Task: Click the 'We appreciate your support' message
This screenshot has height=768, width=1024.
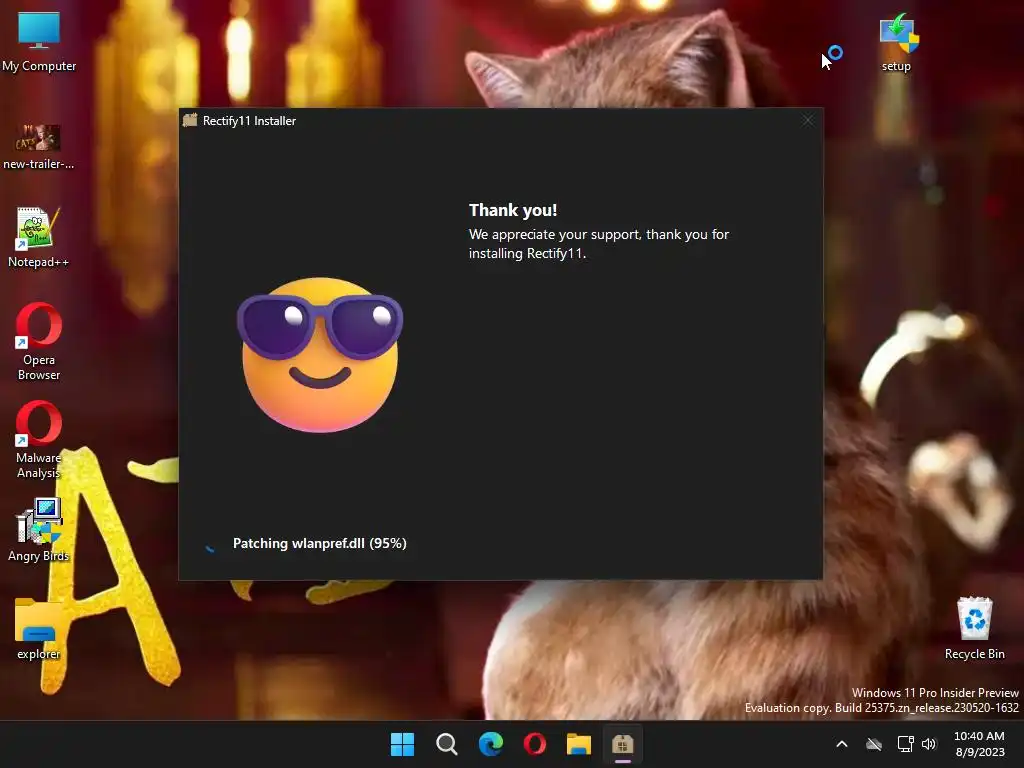Action: coord(599,244)
